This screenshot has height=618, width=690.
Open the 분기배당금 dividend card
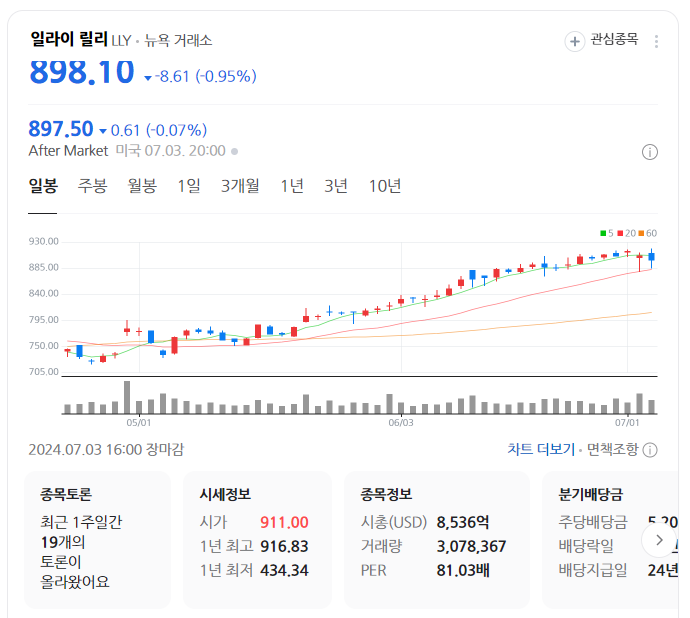(610, 540)
